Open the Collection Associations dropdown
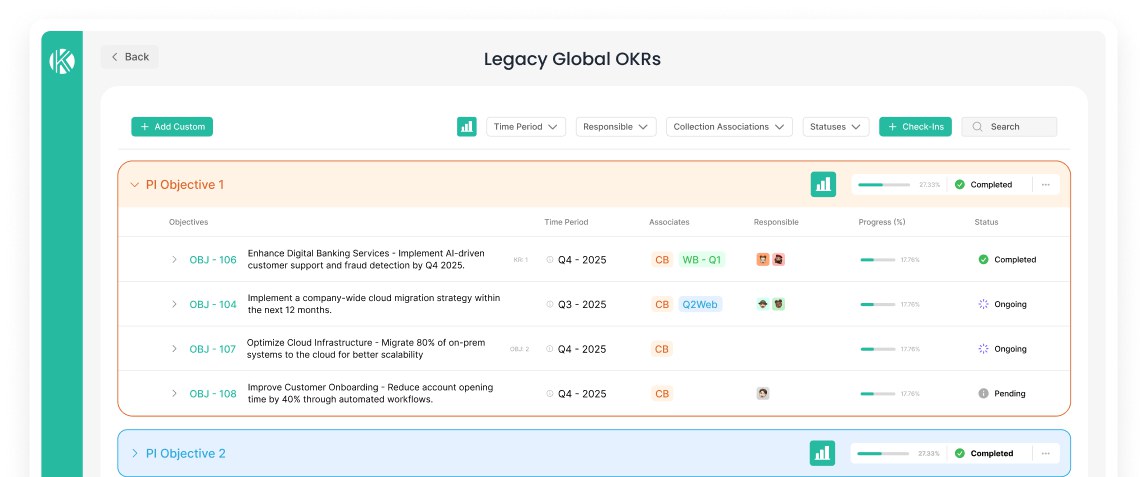 (x=729, y=127)
